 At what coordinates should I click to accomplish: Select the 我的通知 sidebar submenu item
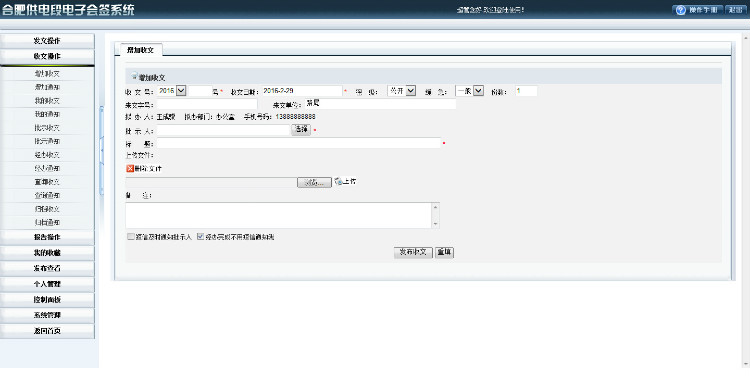pyautogui.click(x=47, y=114)
